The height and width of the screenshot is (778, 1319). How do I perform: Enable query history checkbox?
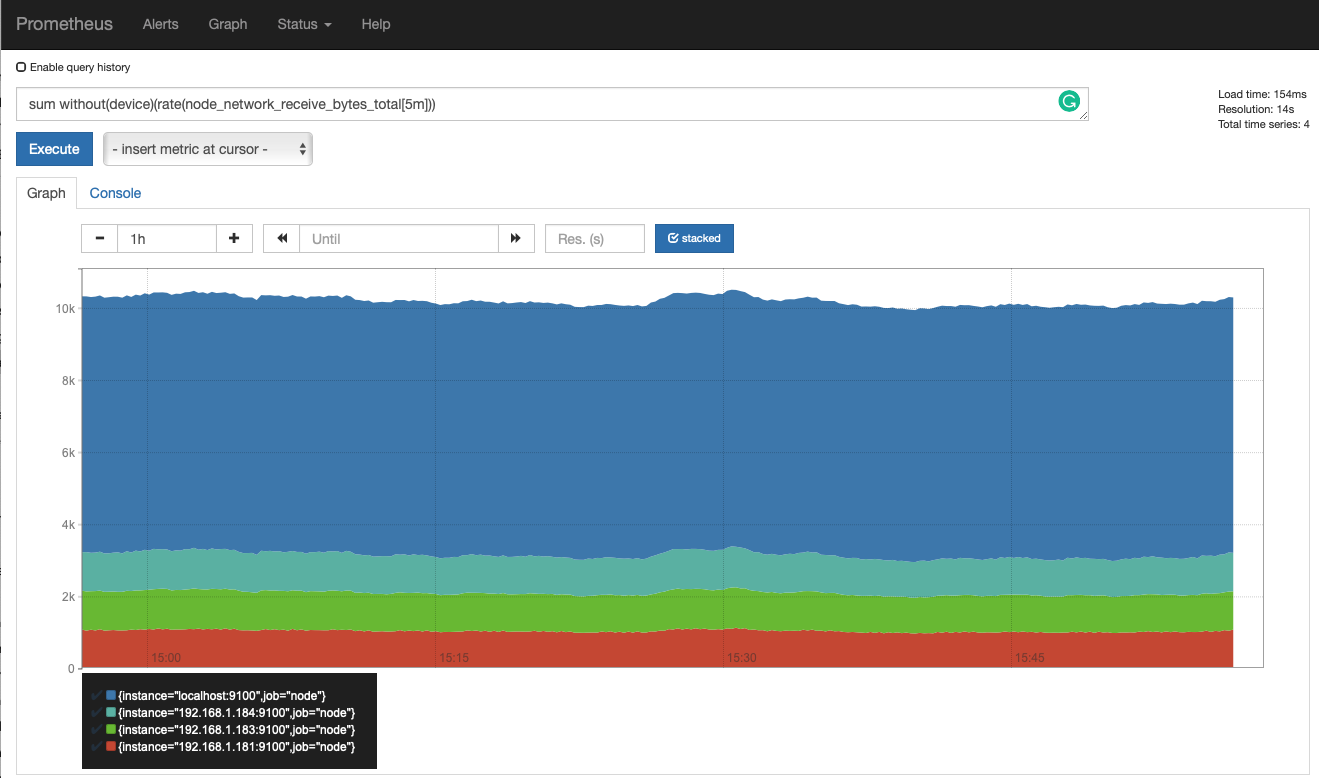pyautogui.click(x=22, y=68)
